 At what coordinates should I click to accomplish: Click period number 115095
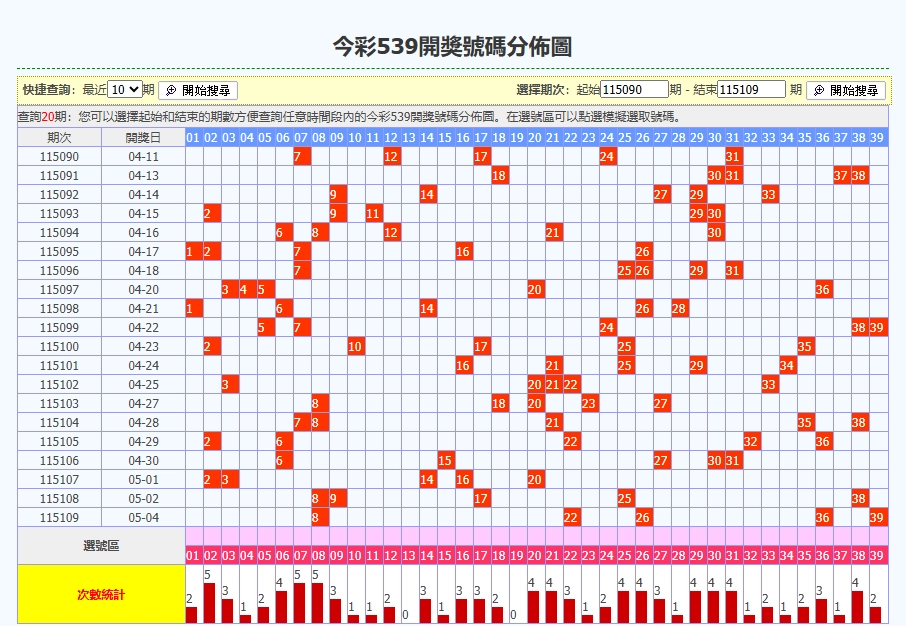click(x=60, y=251)
